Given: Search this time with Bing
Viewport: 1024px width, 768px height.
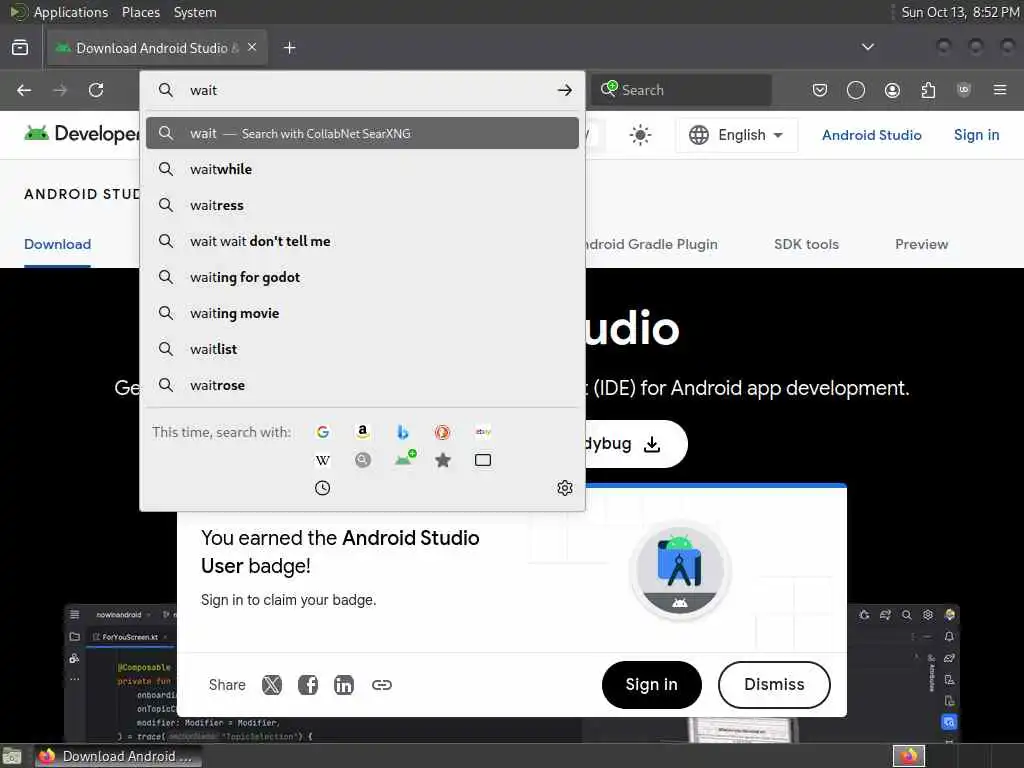Looking at the screenshot, I should pyautogui.click(x=403, y=432).
